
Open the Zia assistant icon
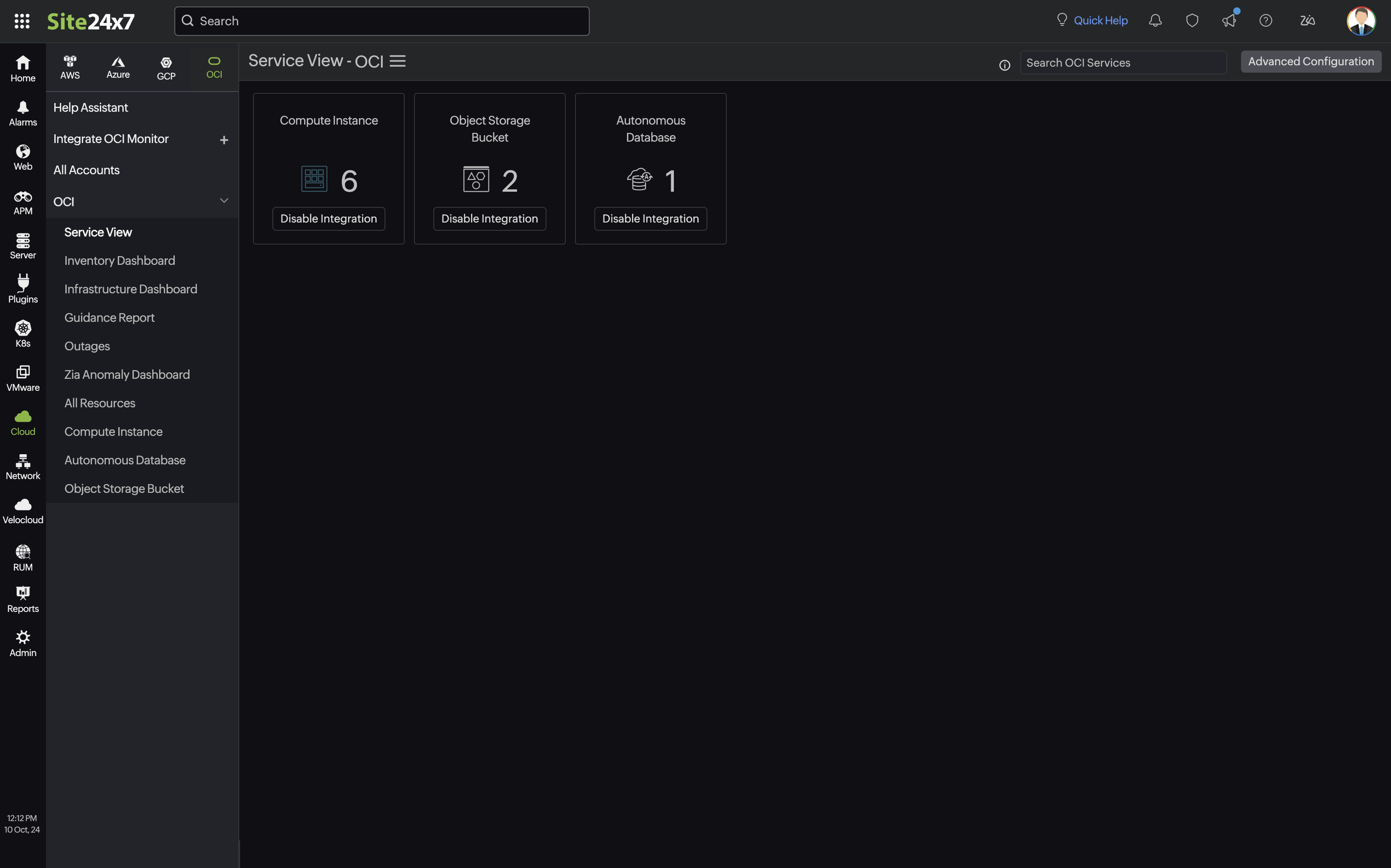pyautogui.click(x=1308, y=20)
